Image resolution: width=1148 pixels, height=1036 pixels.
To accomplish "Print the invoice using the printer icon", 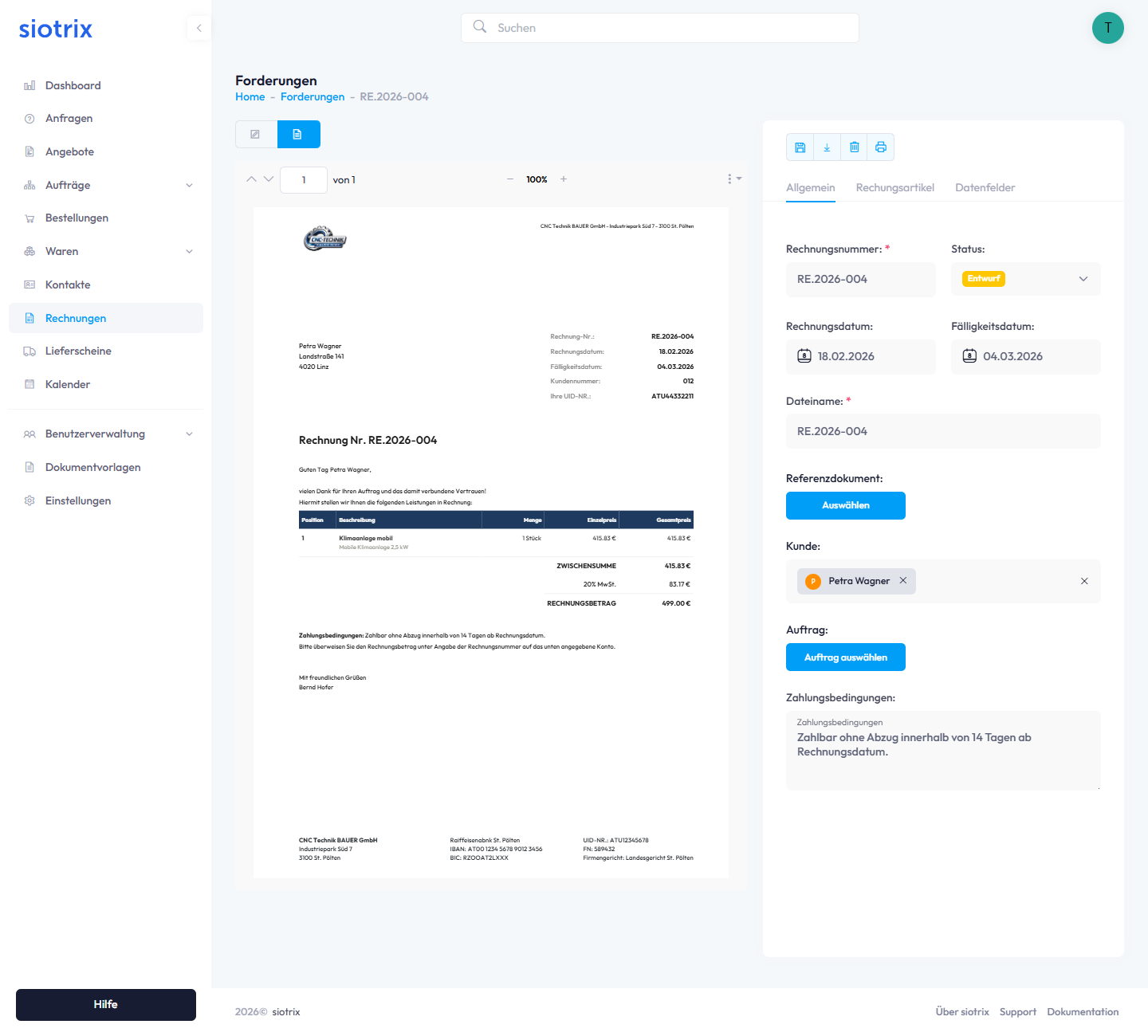I will [881, 147].
